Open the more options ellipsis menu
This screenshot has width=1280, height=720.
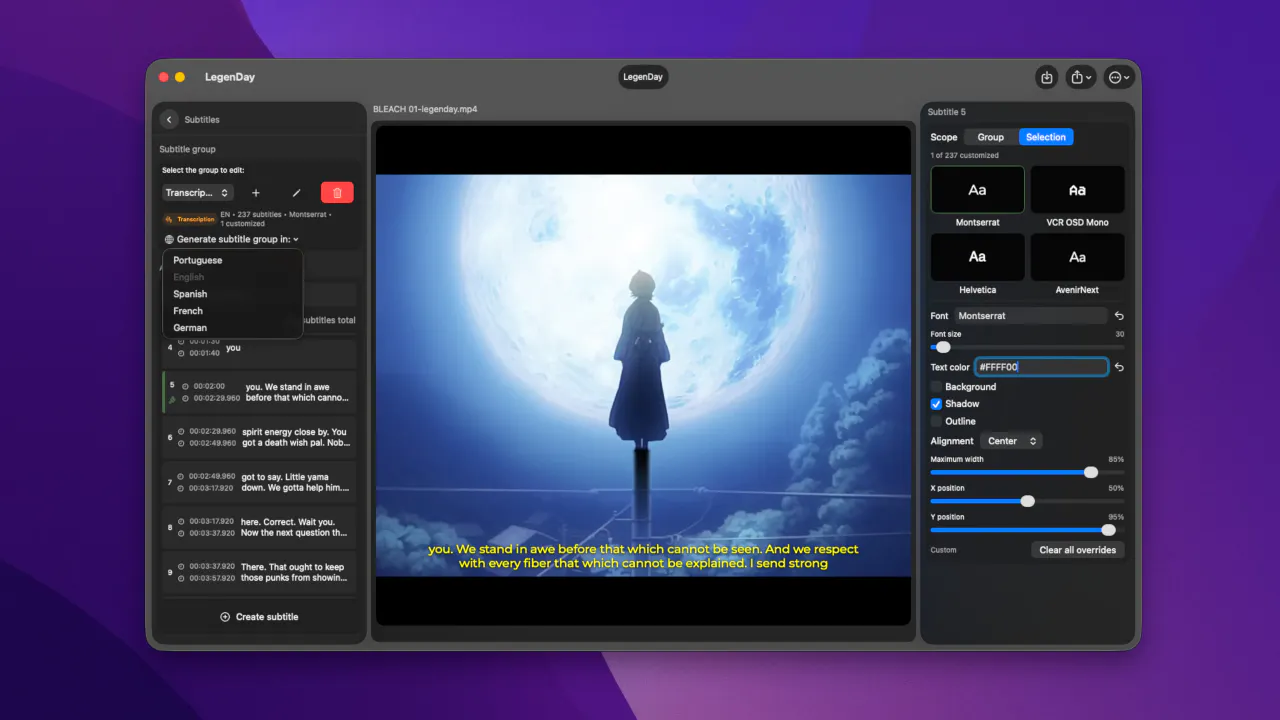1119,77
